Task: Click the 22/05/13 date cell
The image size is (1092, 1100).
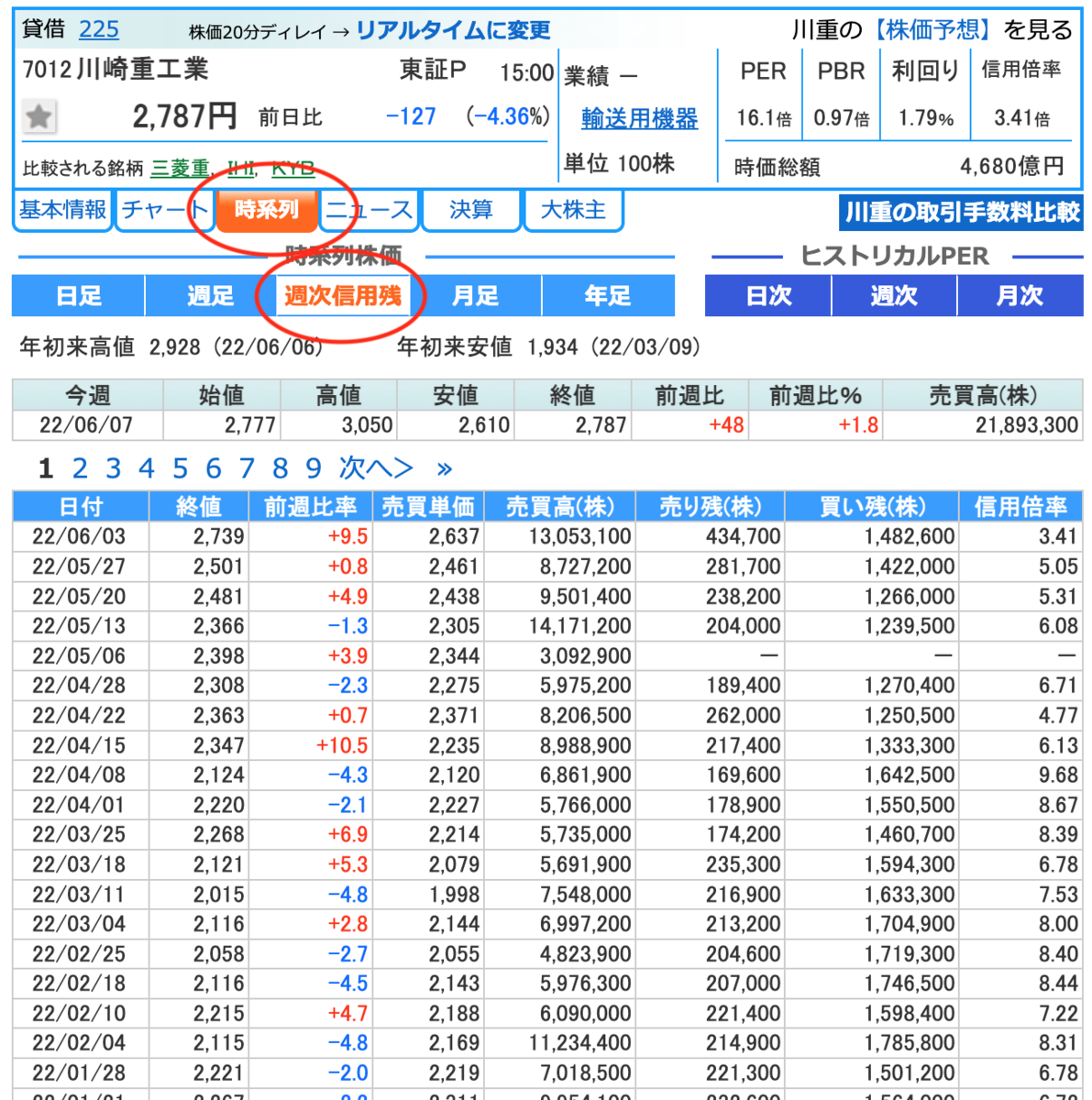Action: click(79, 626)
